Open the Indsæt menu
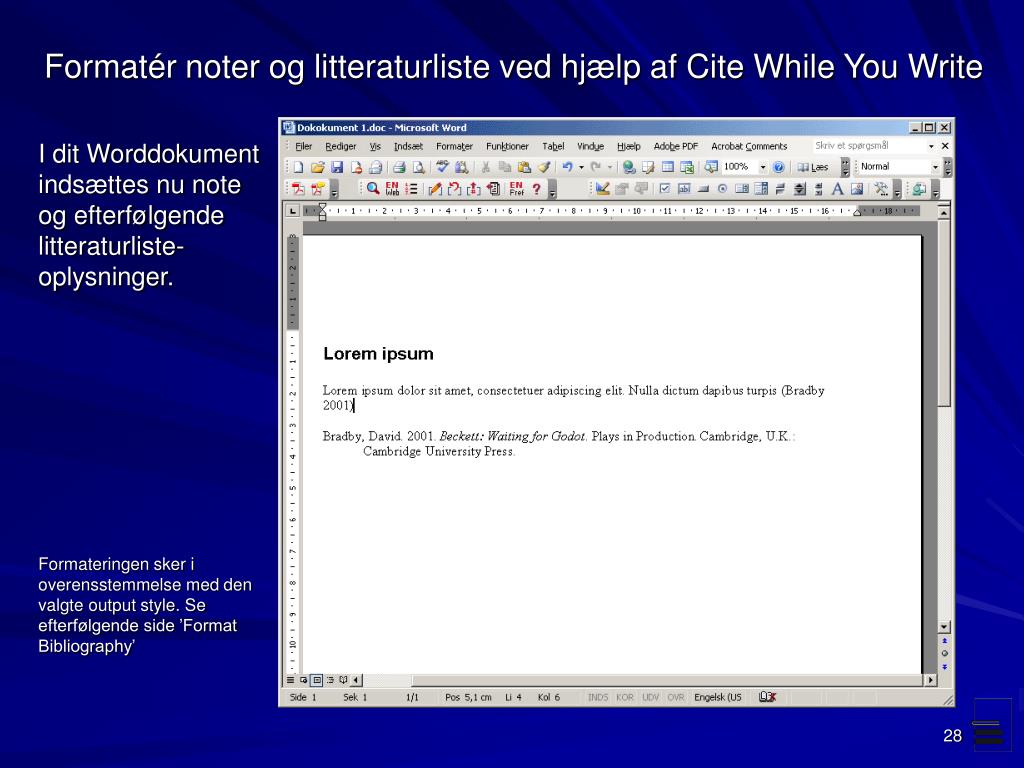Screen dimensions: 1024x768 408,146
